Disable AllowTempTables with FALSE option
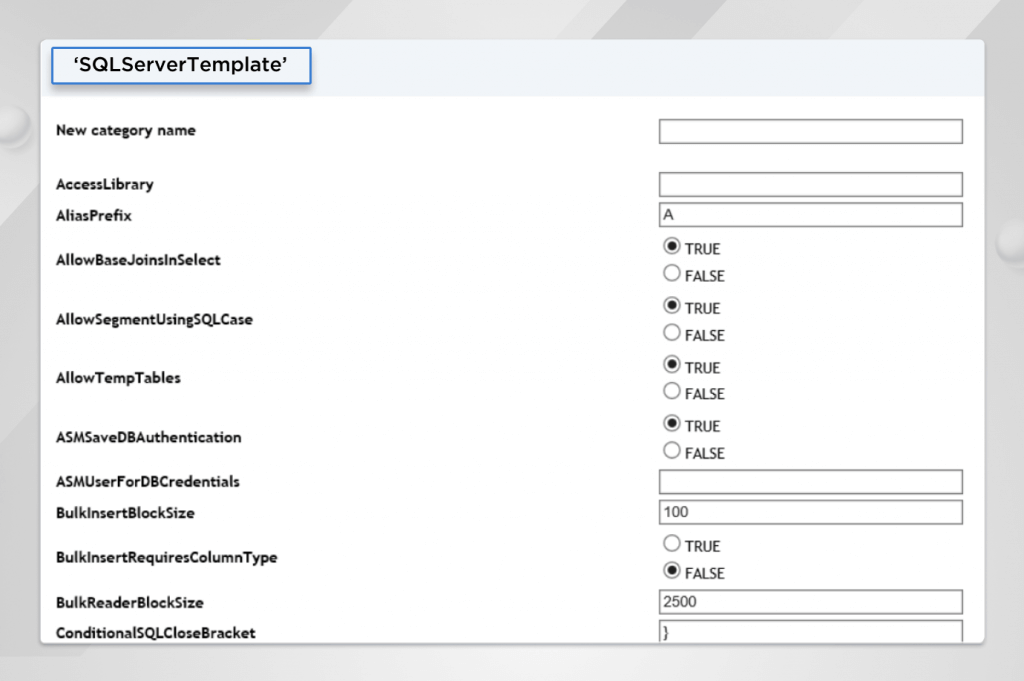Screen dimensions: 1024x681 (x=672, y=392)
